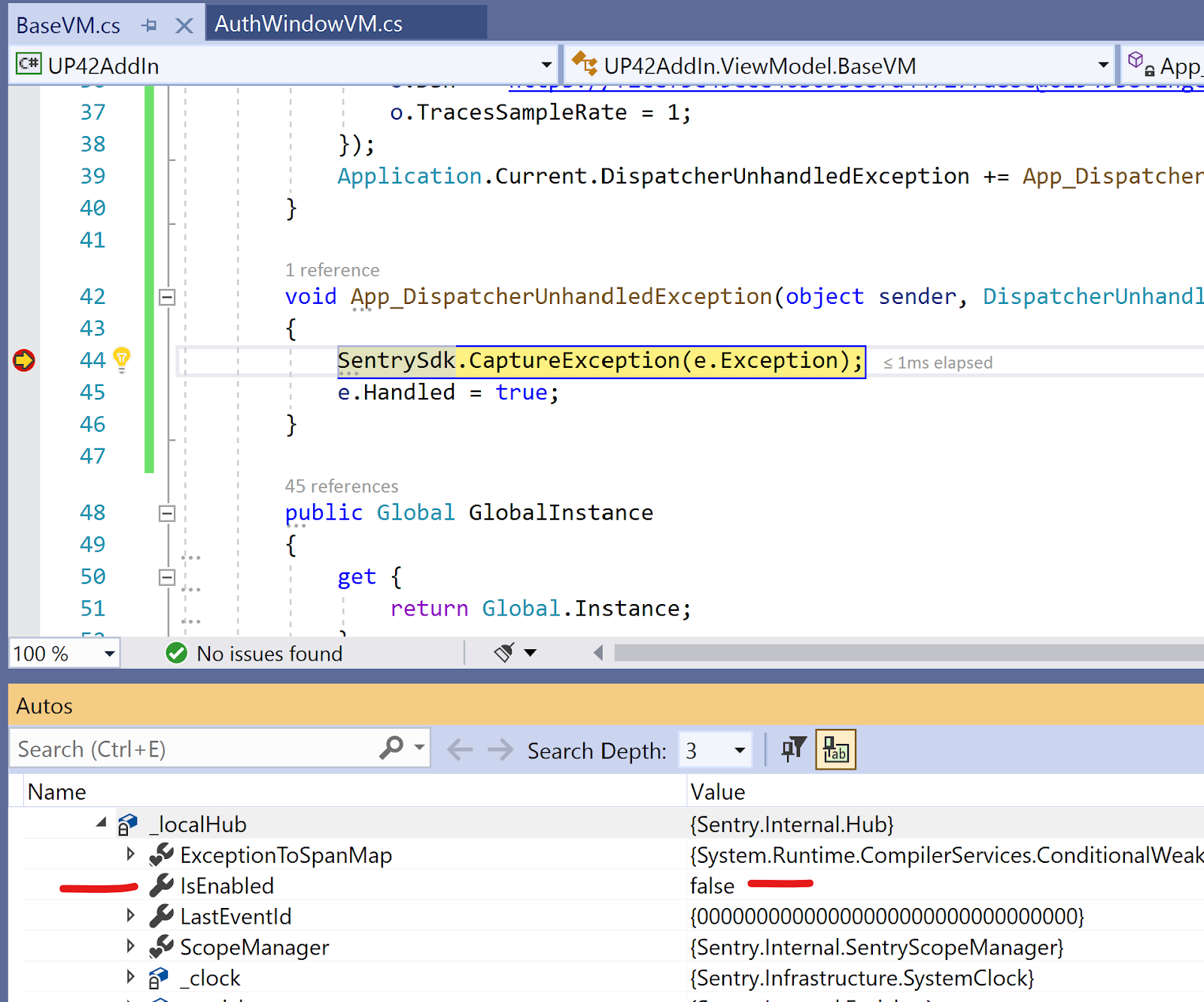Click the lightbulb quick actions icon

point(122,359)
